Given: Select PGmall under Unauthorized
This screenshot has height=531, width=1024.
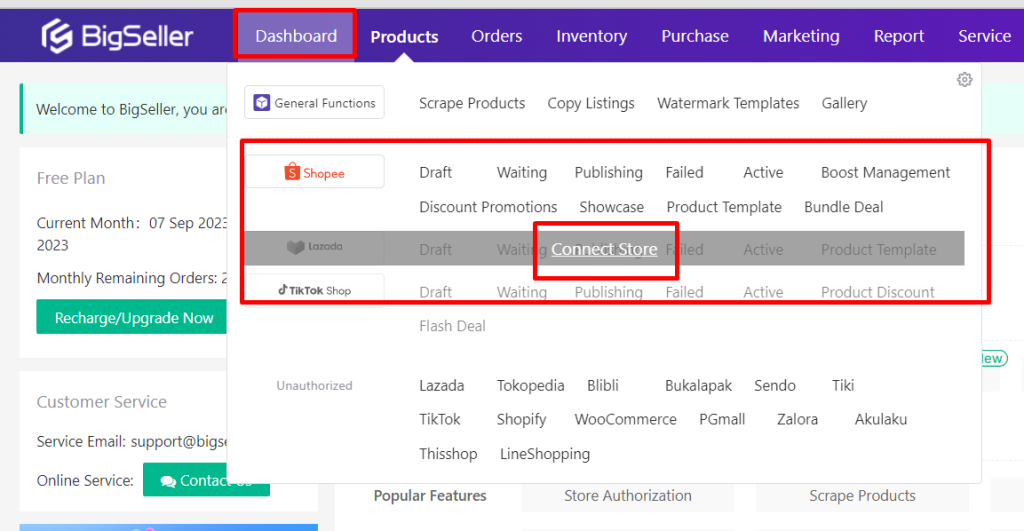Looking at the screenshot, I should (722, 419).
